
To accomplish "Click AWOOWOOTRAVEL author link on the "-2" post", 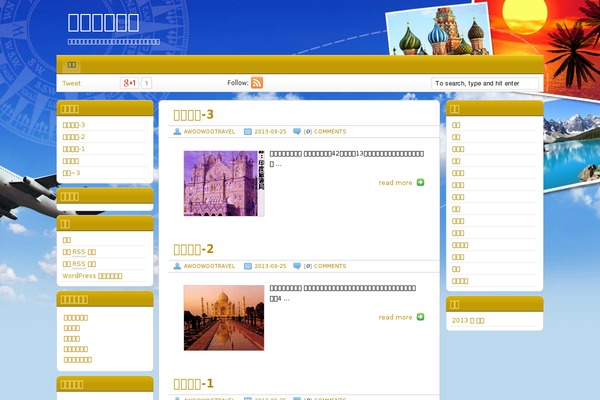I will coord(209,266).
